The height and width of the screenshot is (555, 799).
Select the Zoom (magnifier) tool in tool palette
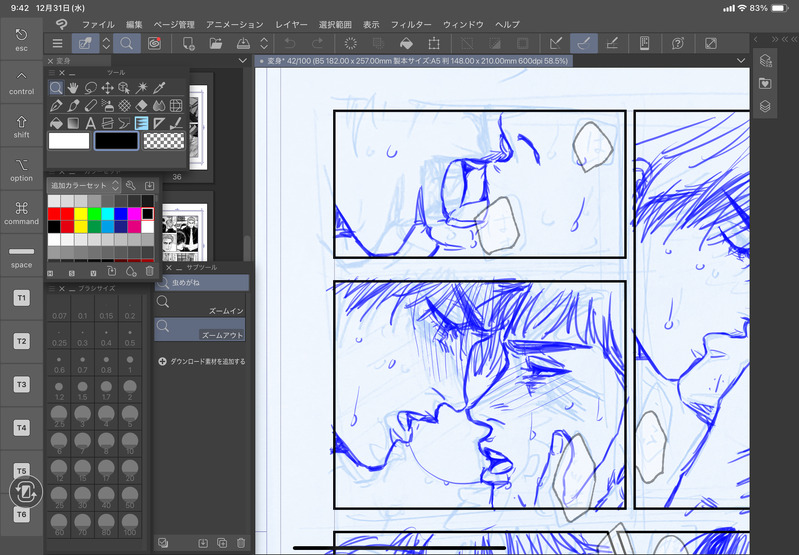[56, 88]
